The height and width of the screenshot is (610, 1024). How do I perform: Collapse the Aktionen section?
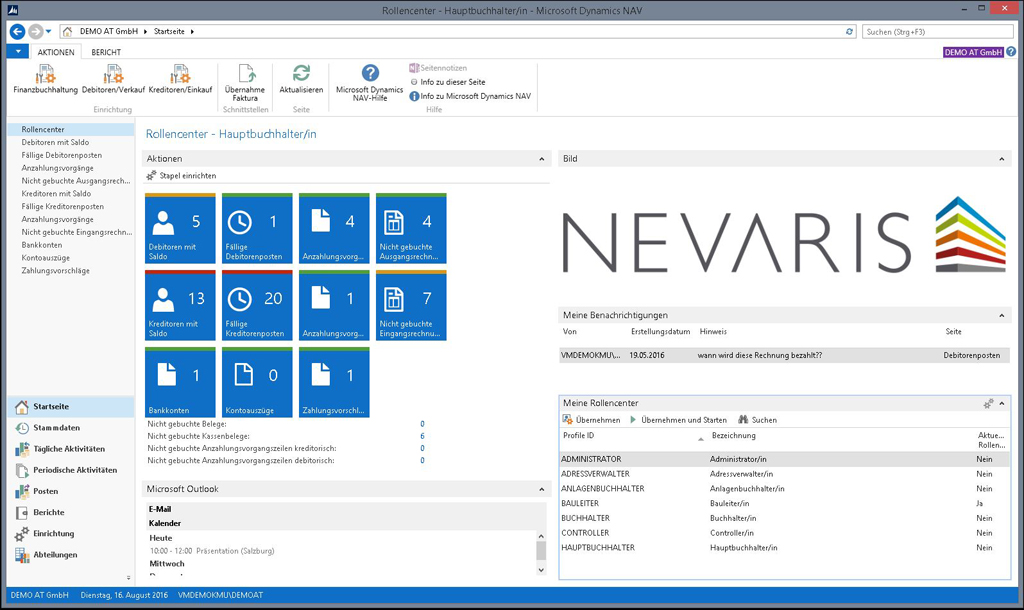[542, 159]
